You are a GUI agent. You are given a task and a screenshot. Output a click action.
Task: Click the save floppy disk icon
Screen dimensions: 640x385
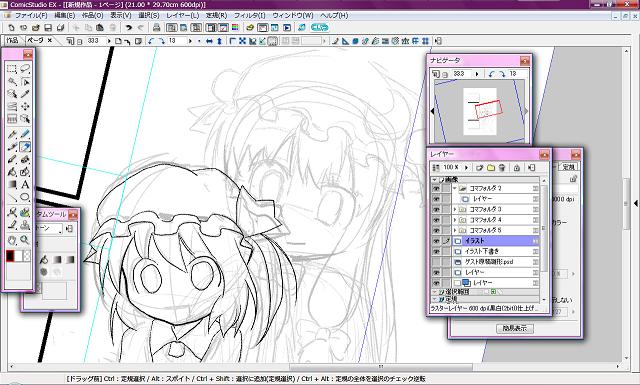(48, 28)
